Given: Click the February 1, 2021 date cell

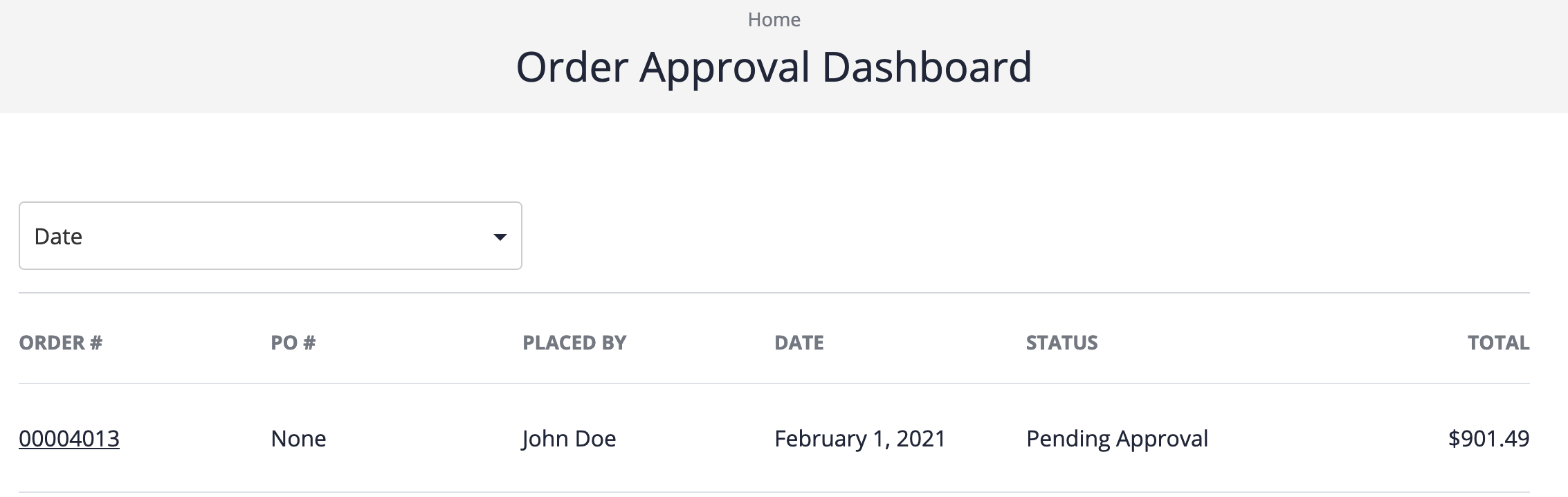Looking at the screenshot, I should (860, 437).
